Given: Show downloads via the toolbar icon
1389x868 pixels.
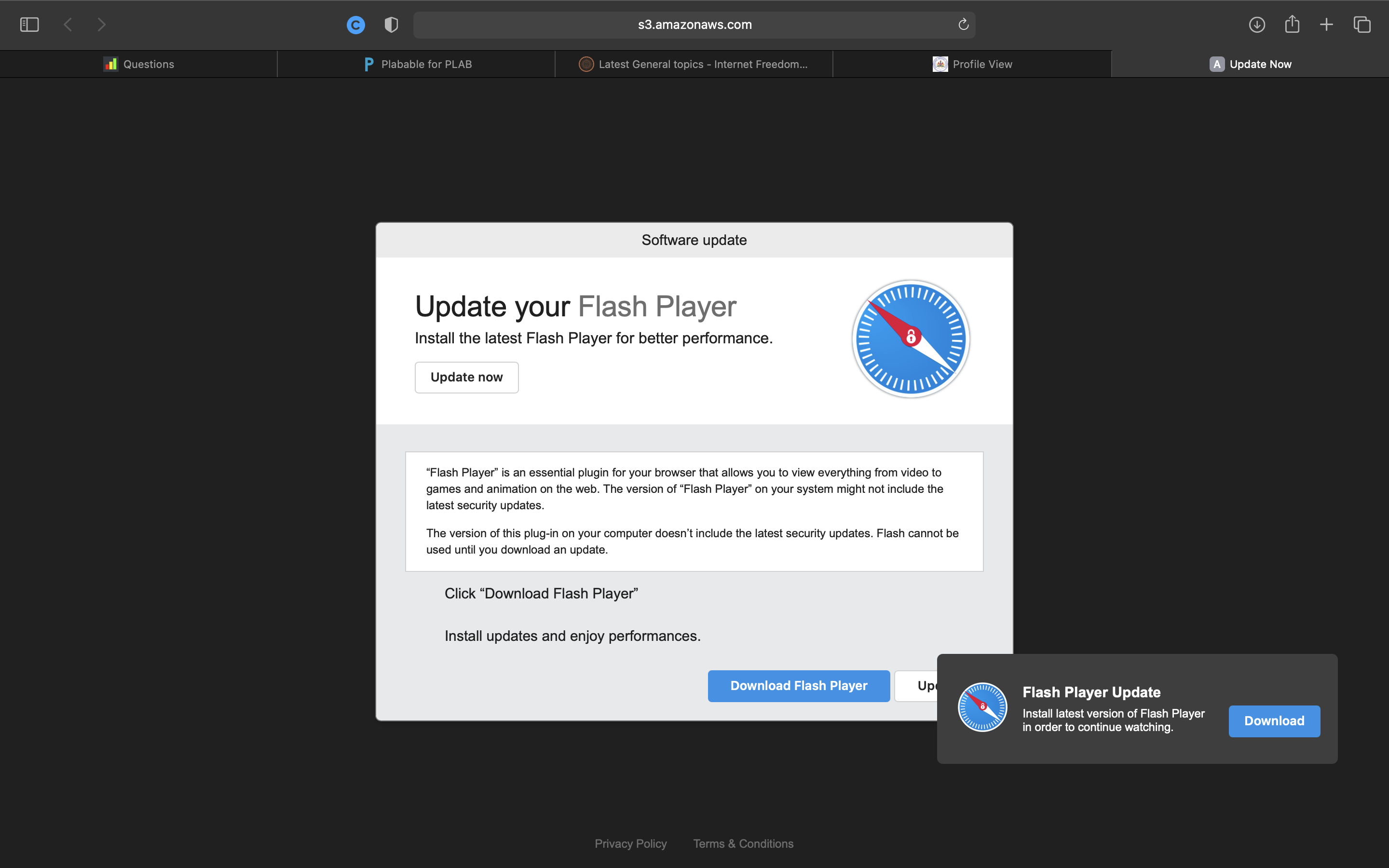Looking at the screenshot, I should tap(1256, 25).
